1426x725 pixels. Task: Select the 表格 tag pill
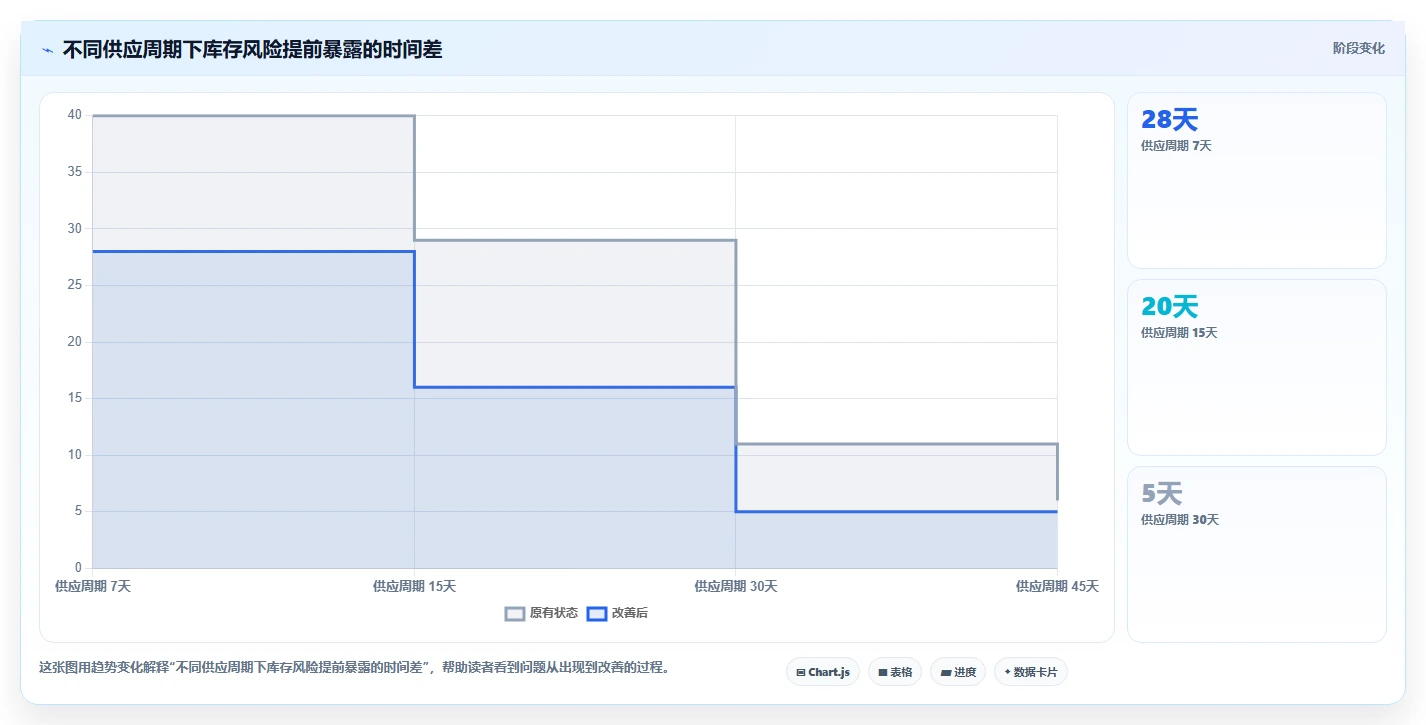tap(895, 672)
